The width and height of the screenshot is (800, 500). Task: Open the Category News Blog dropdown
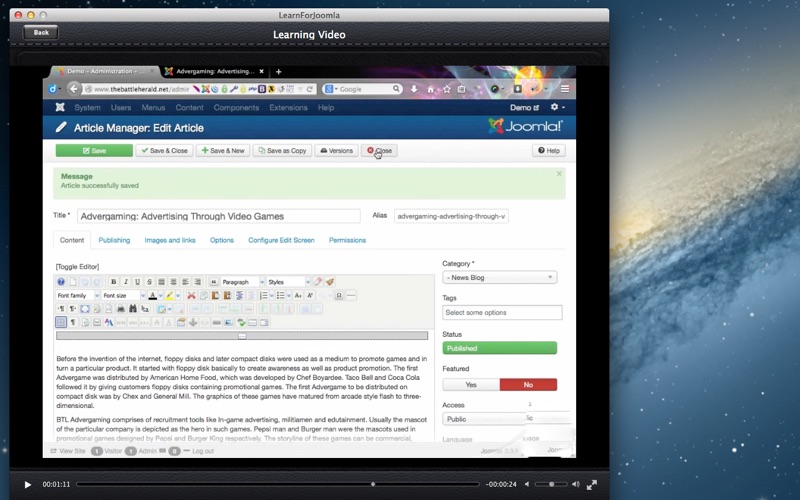click(x=499, y=278)
